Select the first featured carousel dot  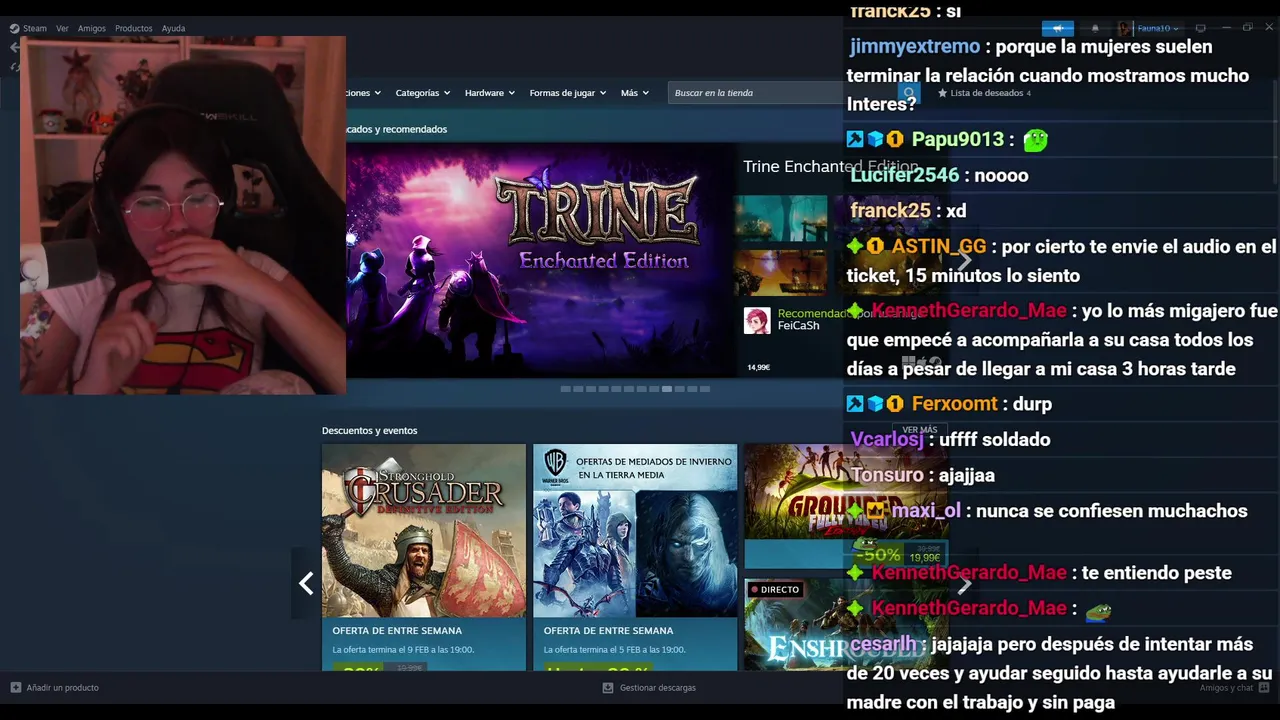tap(566, 389)
